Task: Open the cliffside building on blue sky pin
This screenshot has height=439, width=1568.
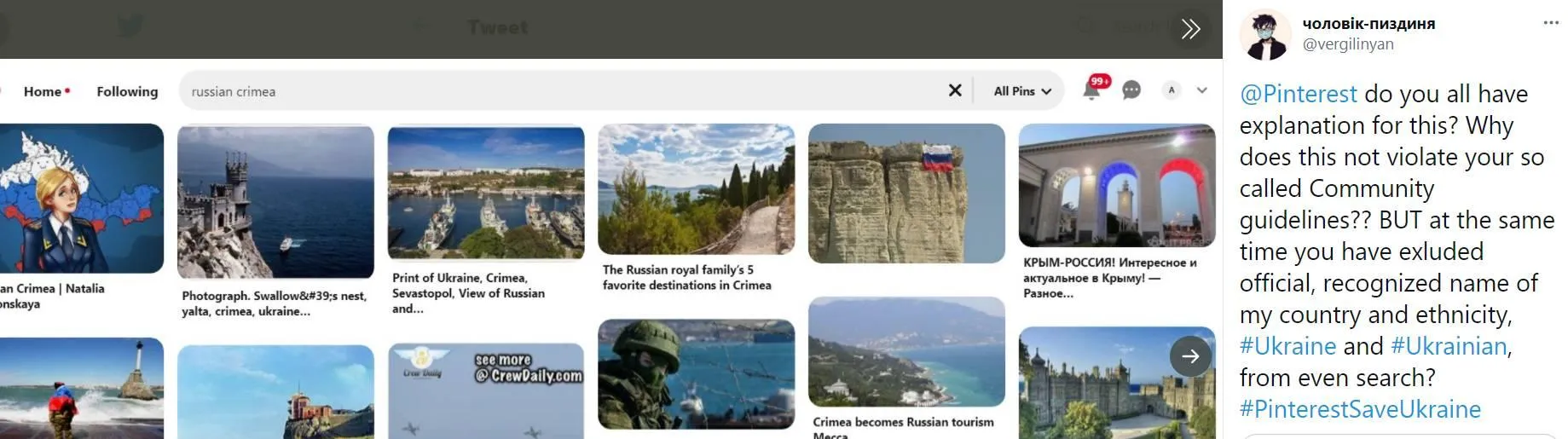Action: [x=275, y=392]
